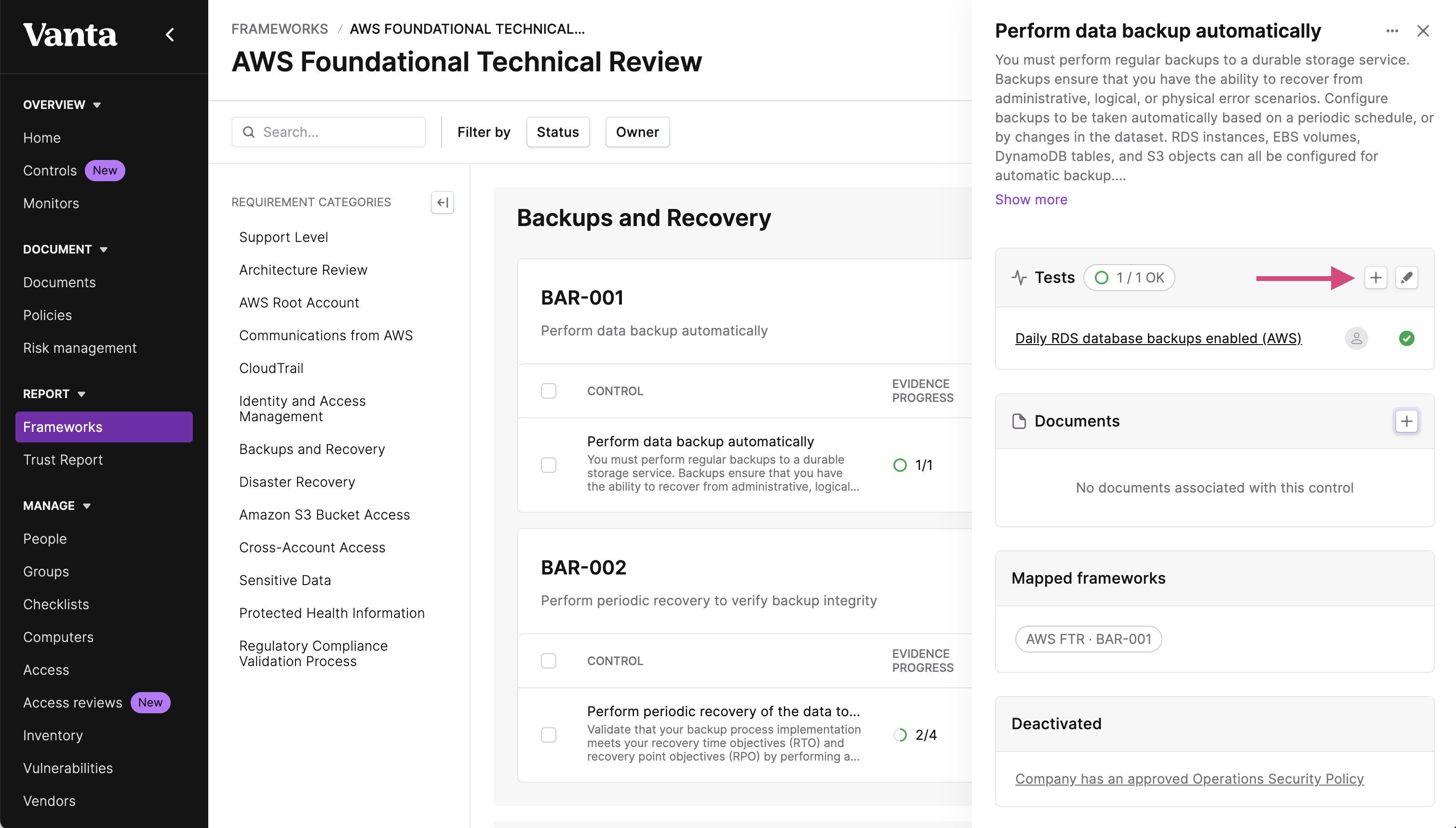
Task: Open Controls in sidebar
Action: click(x=50, y=171)
